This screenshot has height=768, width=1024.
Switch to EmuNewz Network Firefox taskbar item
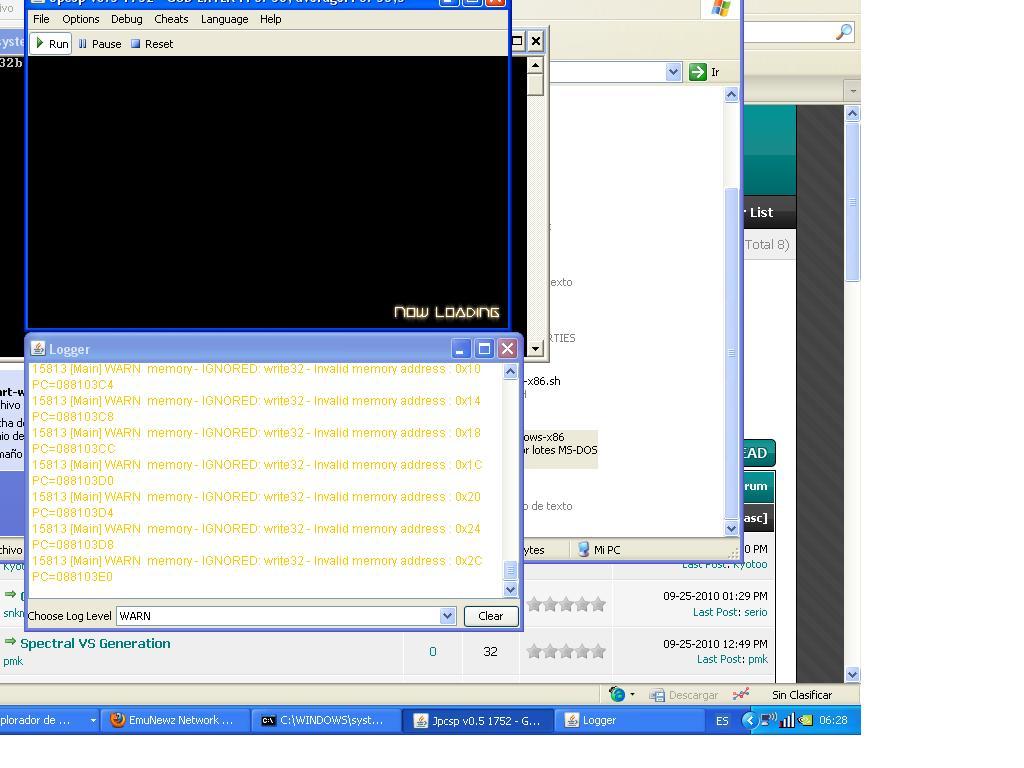[x=175, y=720]
